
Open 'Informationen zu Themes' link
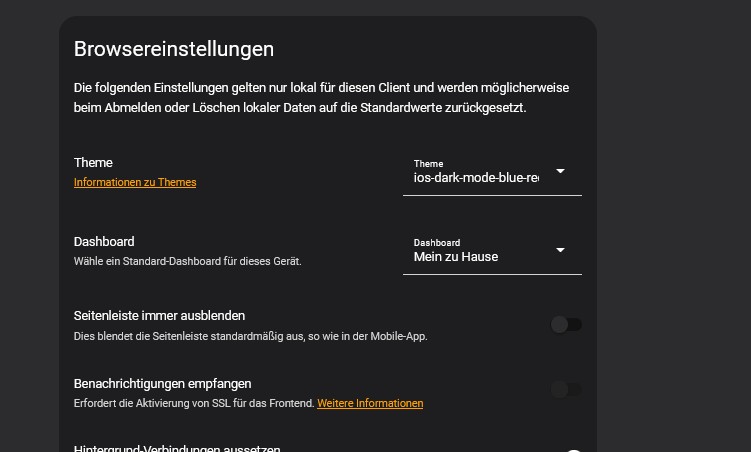(x=135, y=182)
